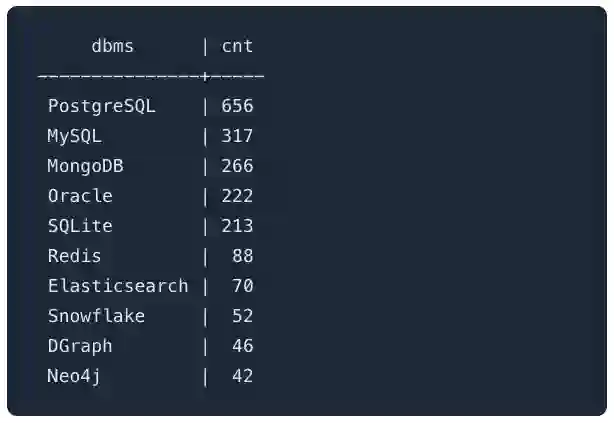The image size is (614, 423).
Task: Select the count value 266
Action: [237, 166]
